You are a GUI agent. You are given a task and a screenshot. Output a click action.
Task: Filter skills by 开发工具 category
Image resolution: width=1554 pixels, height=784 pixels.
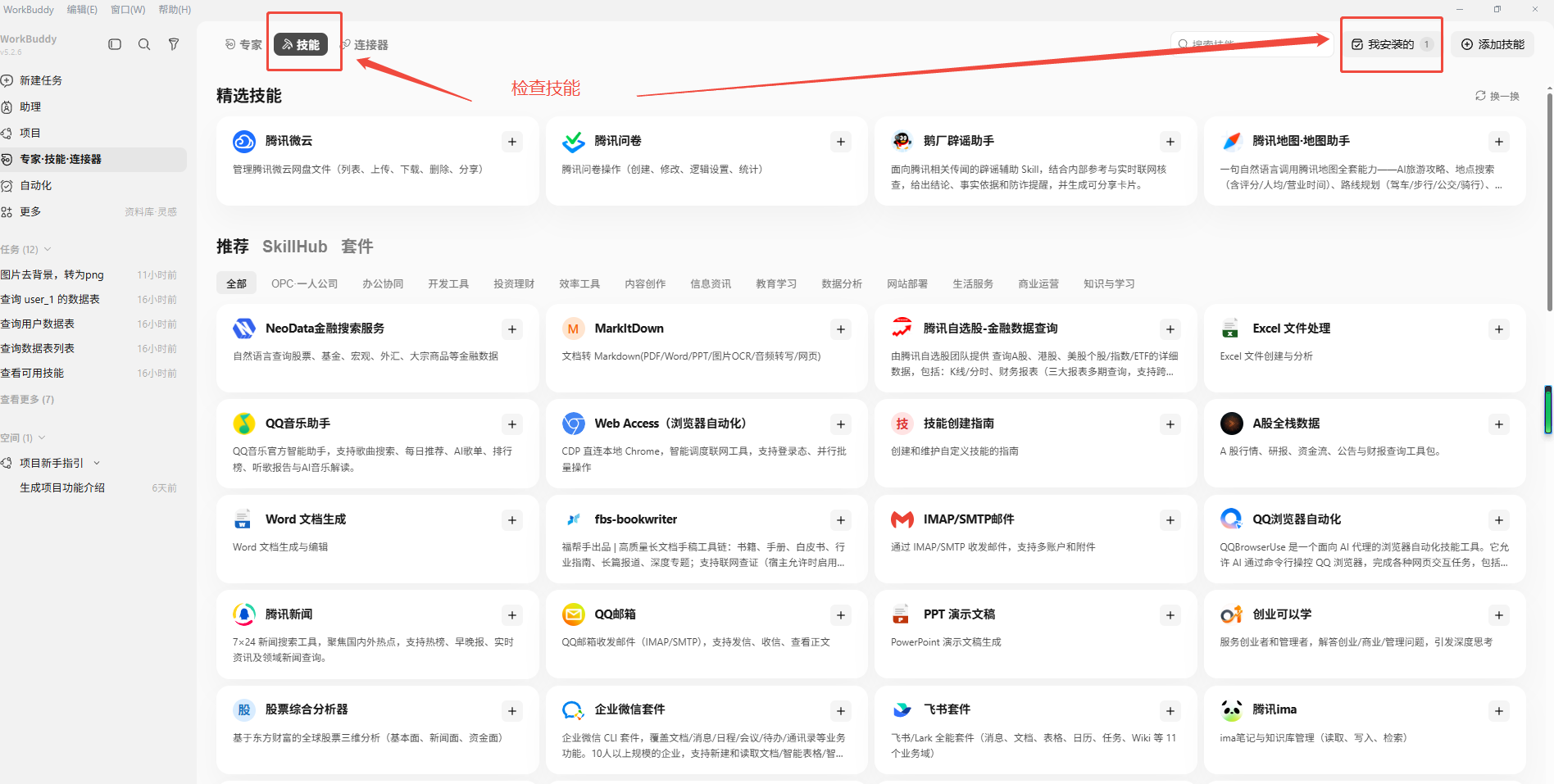click(448, 283)
